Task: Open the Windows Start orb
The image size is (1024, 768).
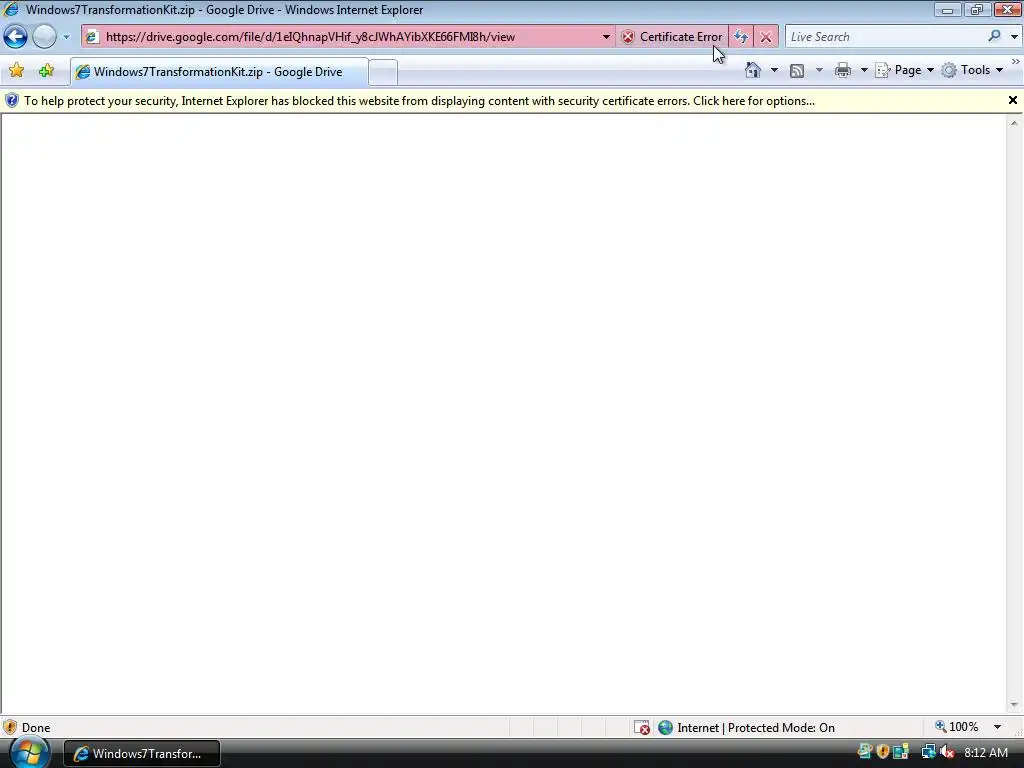Action: (29, 752)
